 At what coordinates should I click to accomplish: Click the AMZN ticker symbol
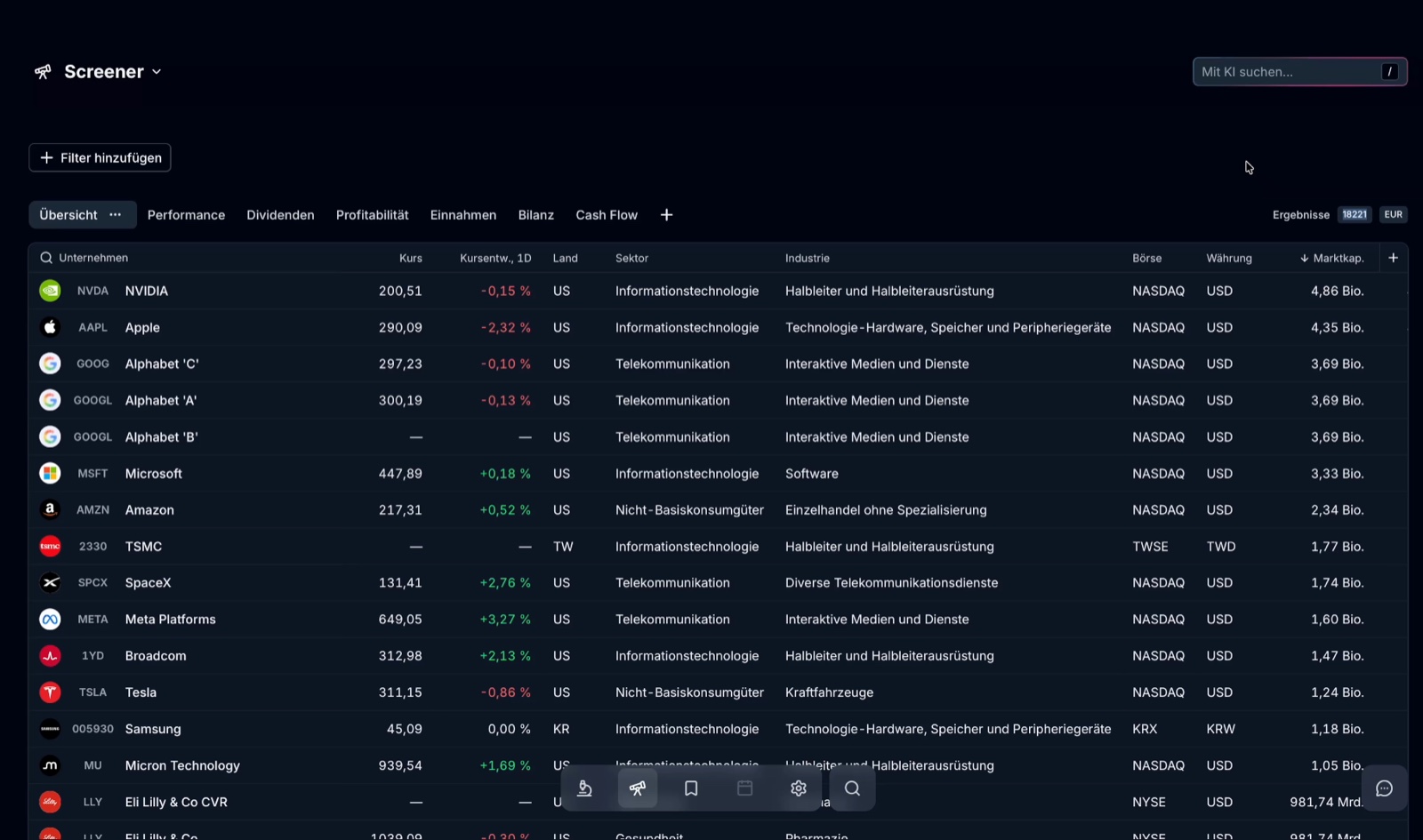pos(92,510)
